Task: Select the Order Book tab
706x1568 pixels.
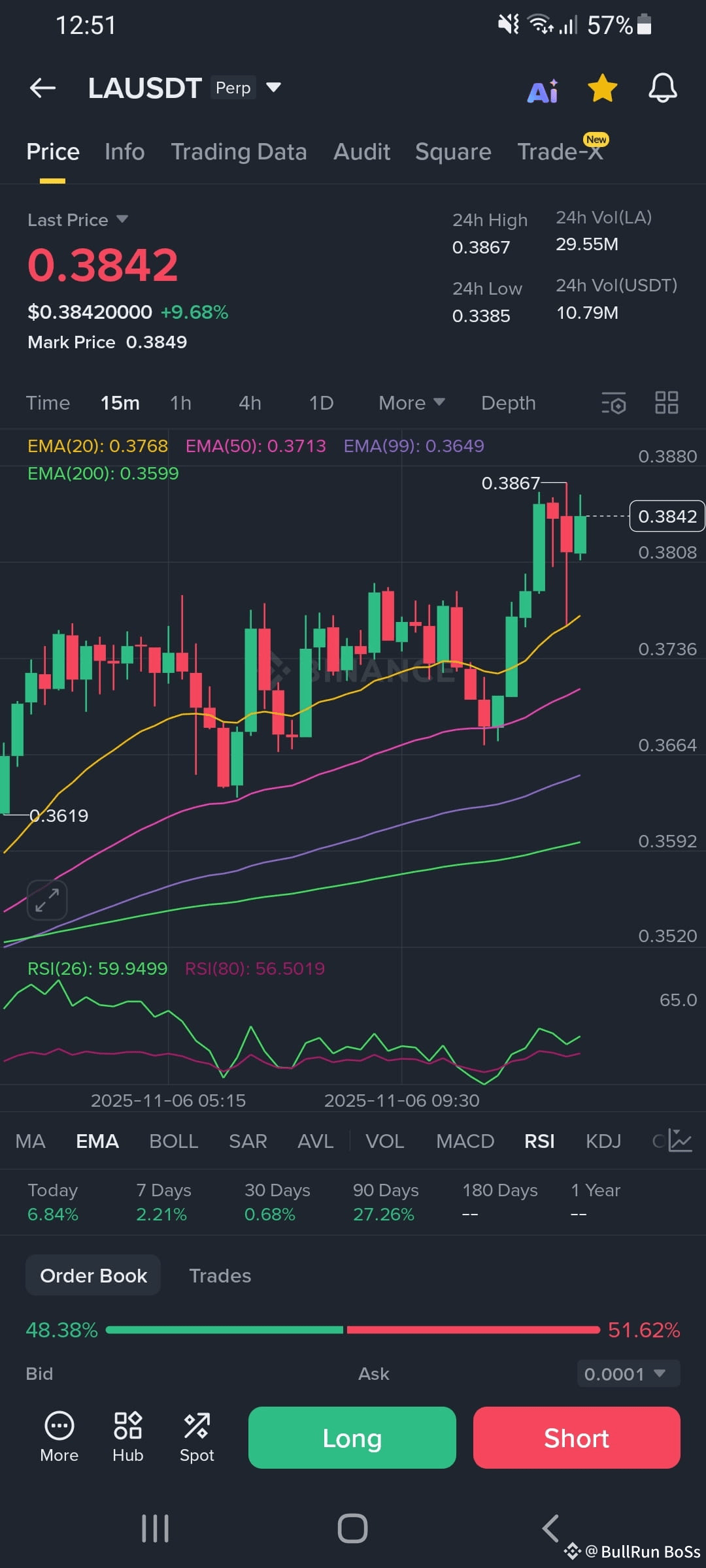Action: 93,1275
